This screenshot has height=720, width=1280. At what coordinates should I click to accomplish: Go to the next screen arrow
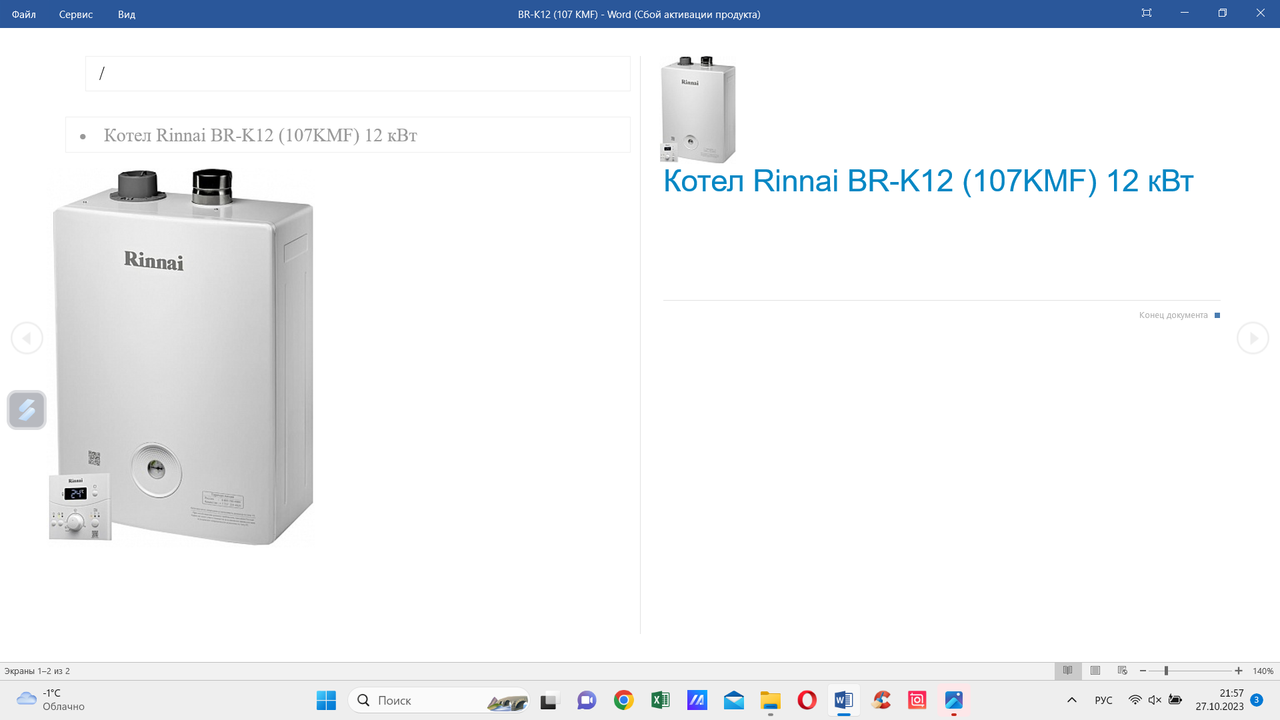[x=1252, y=338]
